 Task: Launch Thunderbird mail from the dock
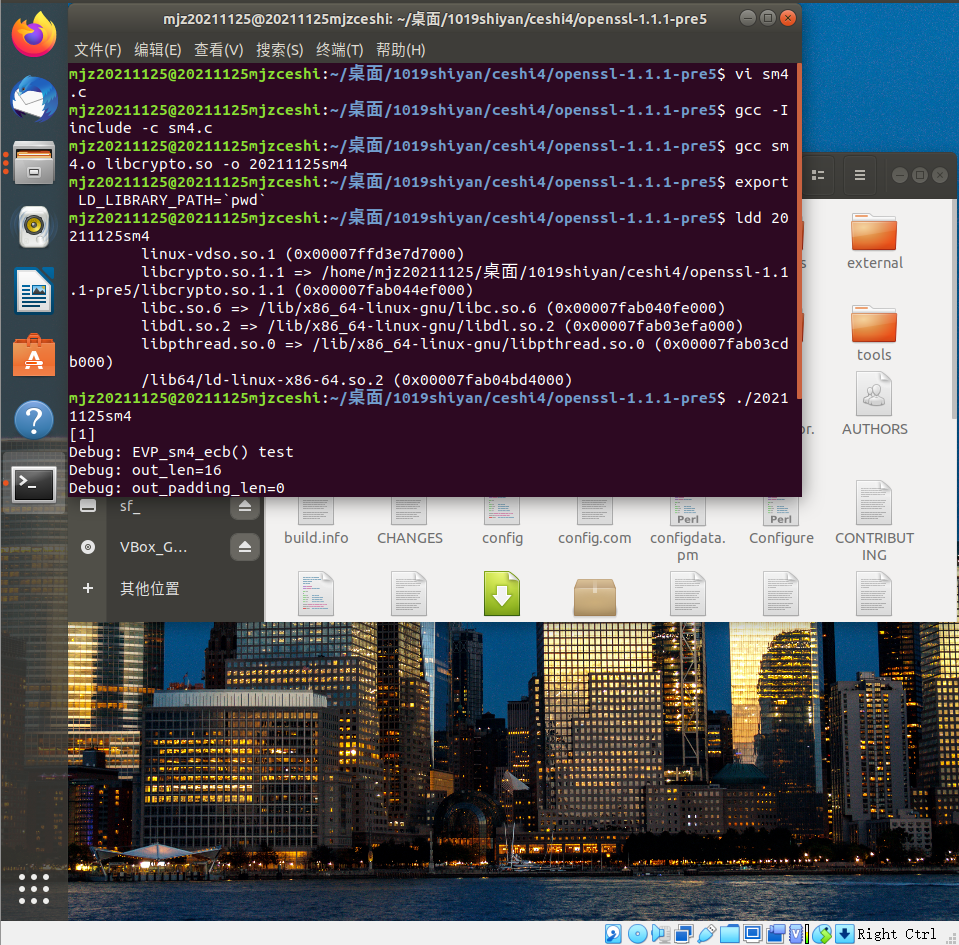[x=34, y=99]
